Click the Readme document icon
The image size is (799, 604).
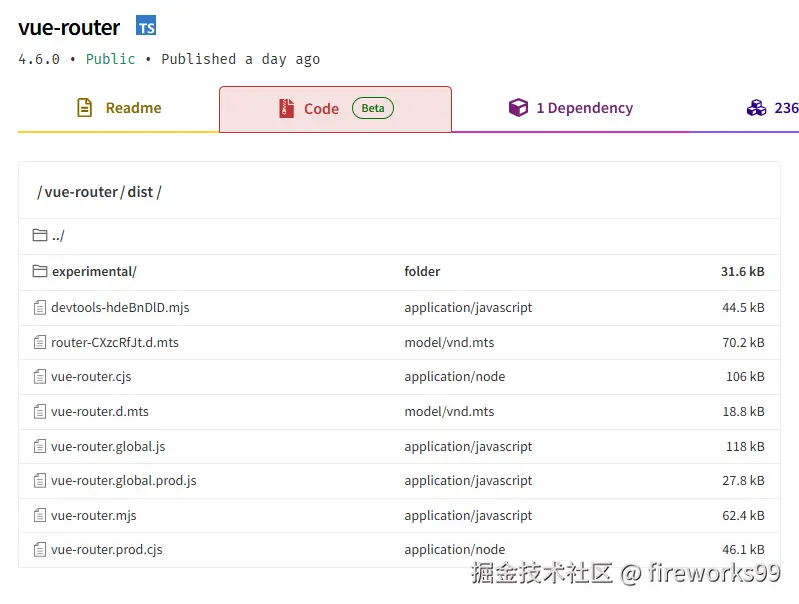pyautogui.click(x=85, y=108)
